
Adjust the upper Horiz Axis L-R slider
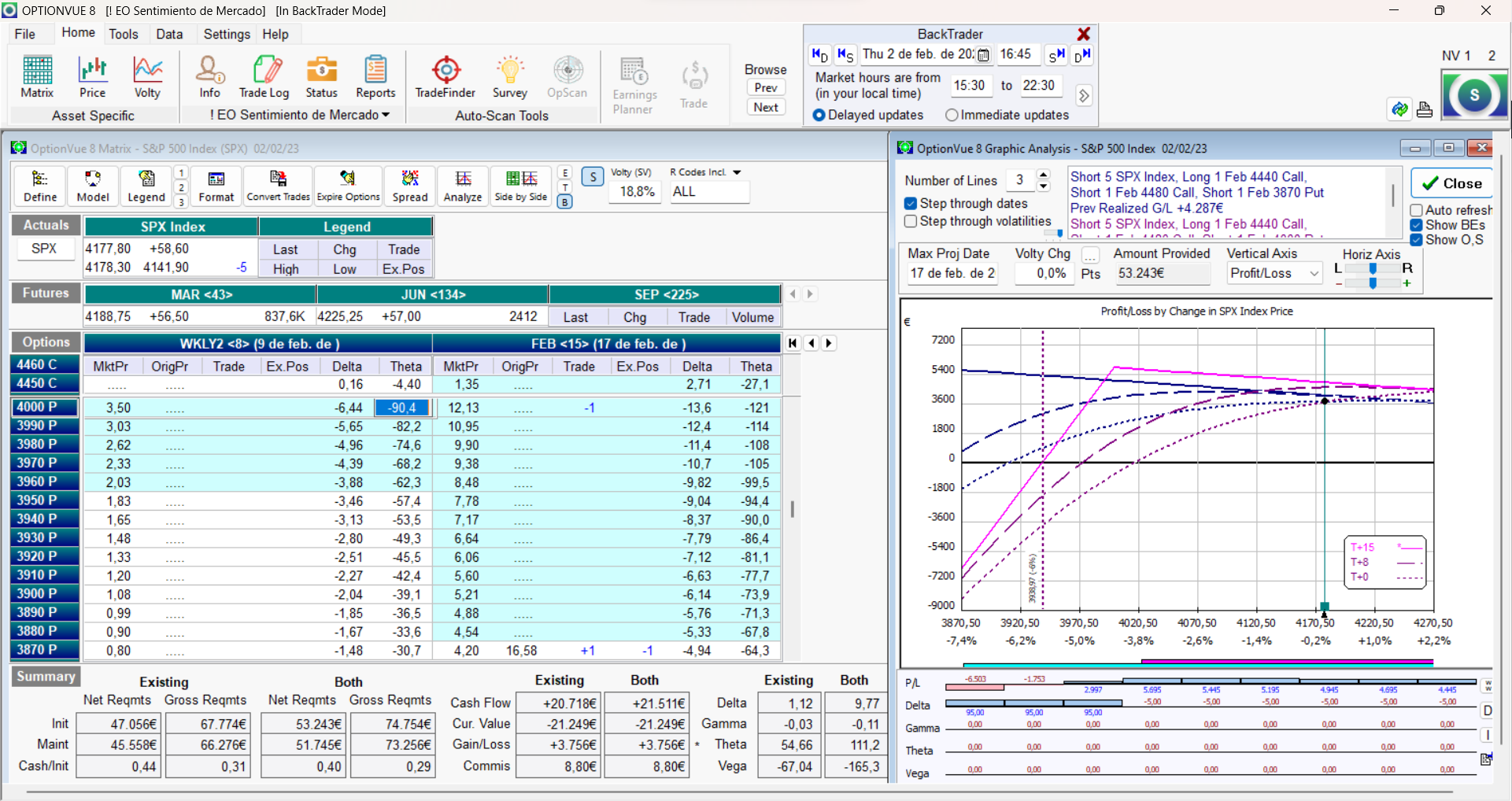click(x=1373, y=268)
